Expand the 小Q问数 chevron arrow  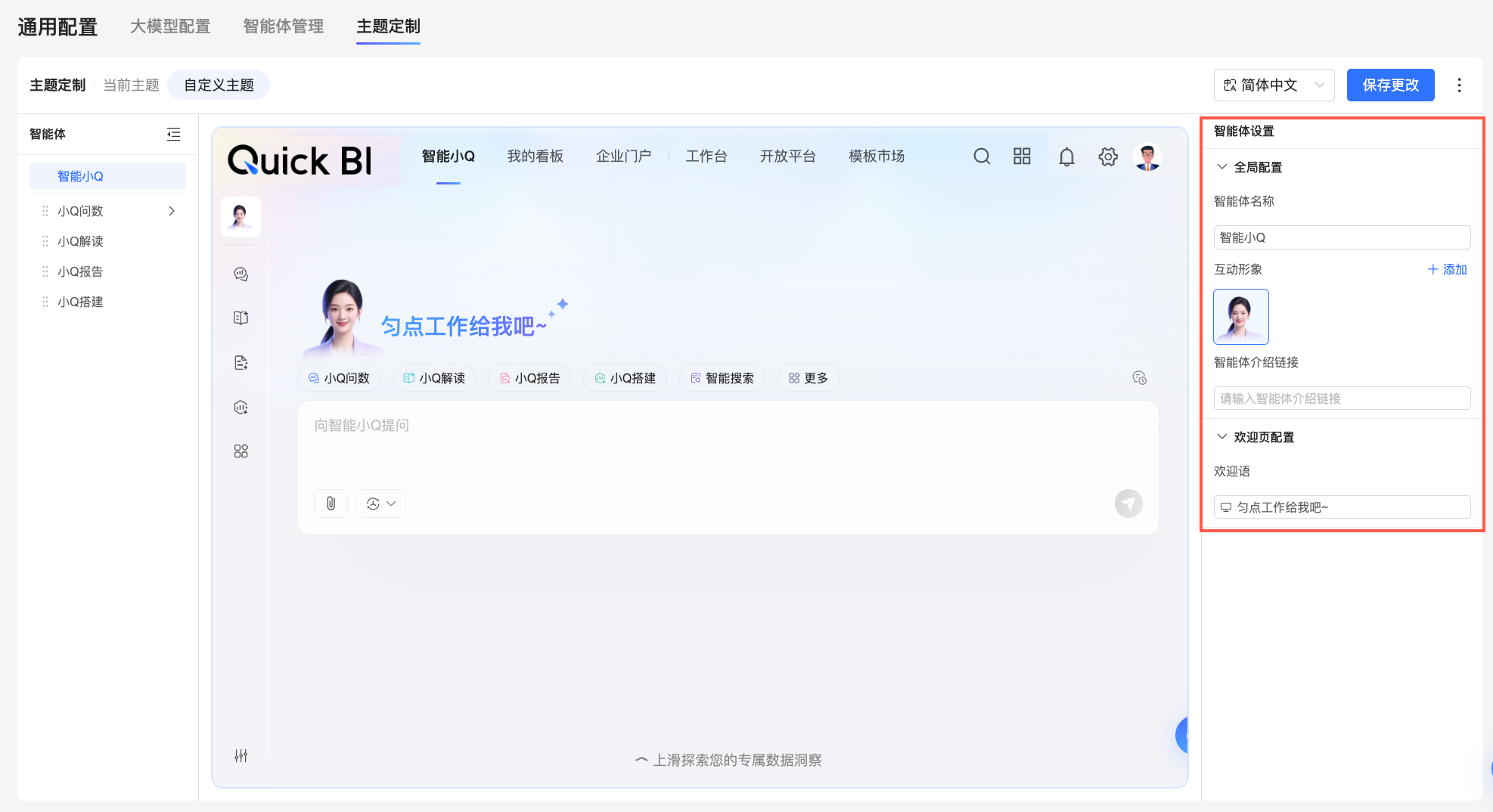click(x=172, y=211)
